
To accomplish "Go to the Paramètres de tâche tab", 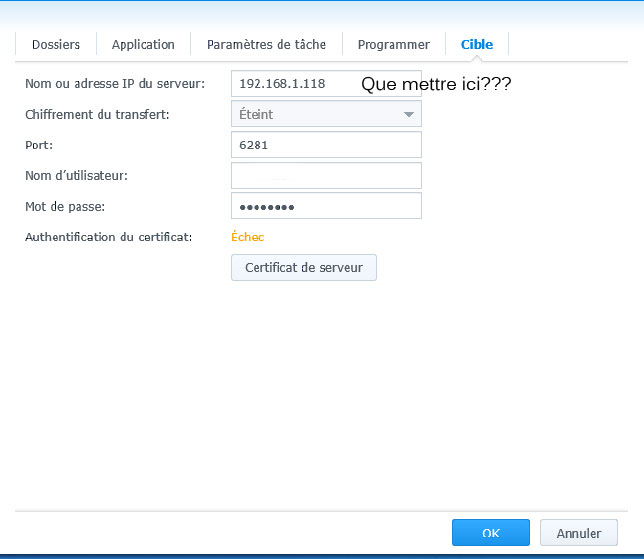I will (x=266, y=45).
